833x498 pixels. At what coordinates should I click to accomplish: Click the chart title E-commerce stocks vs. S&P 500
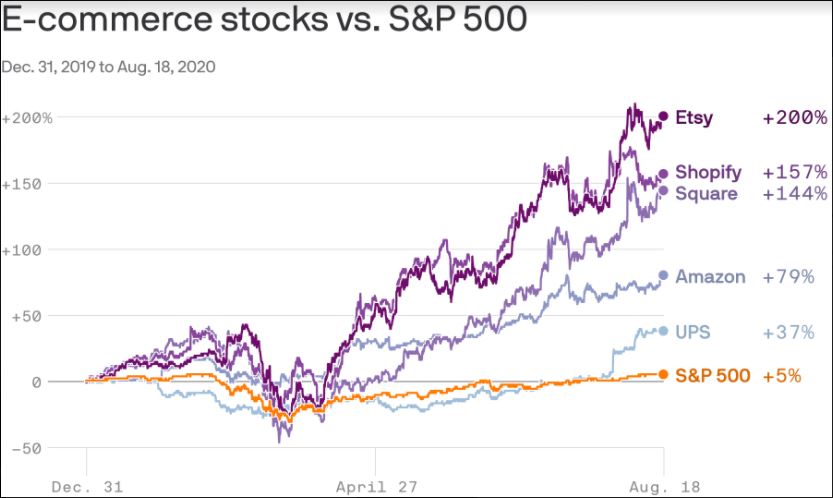(x=264, y=18)
